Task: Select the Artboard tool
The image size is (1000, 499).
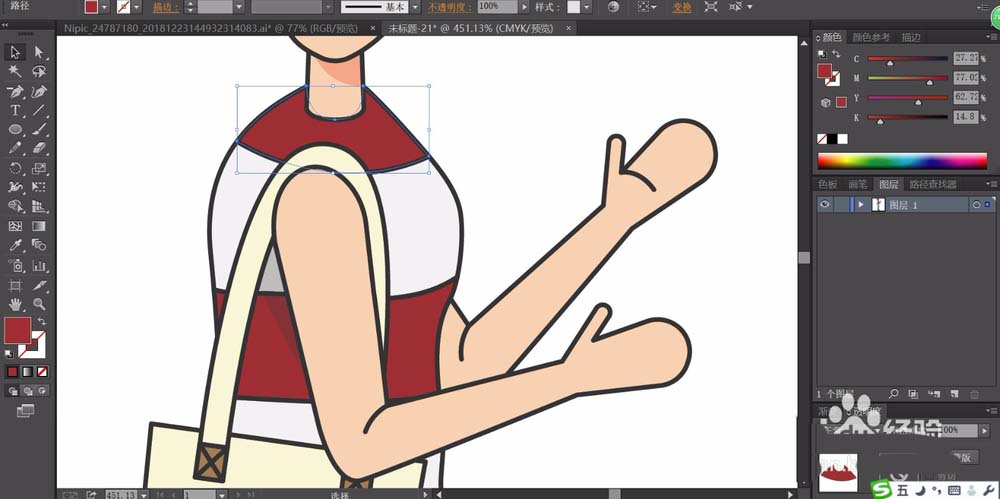Action: 15,285
